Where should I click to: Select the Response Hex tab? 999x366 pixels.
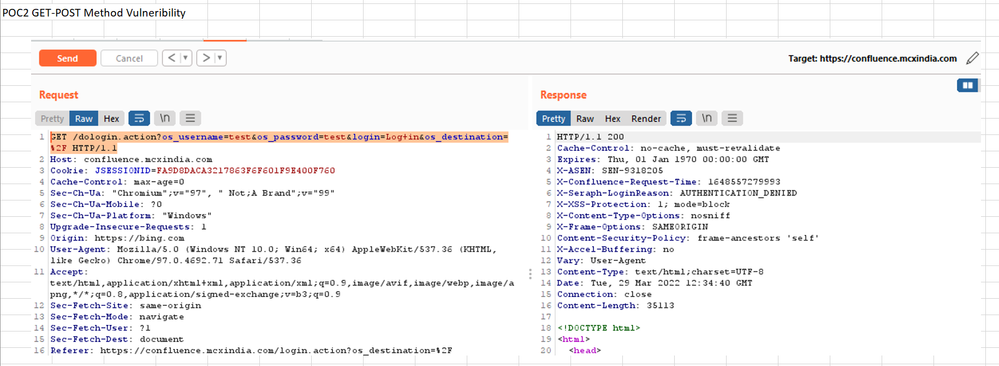613,119
